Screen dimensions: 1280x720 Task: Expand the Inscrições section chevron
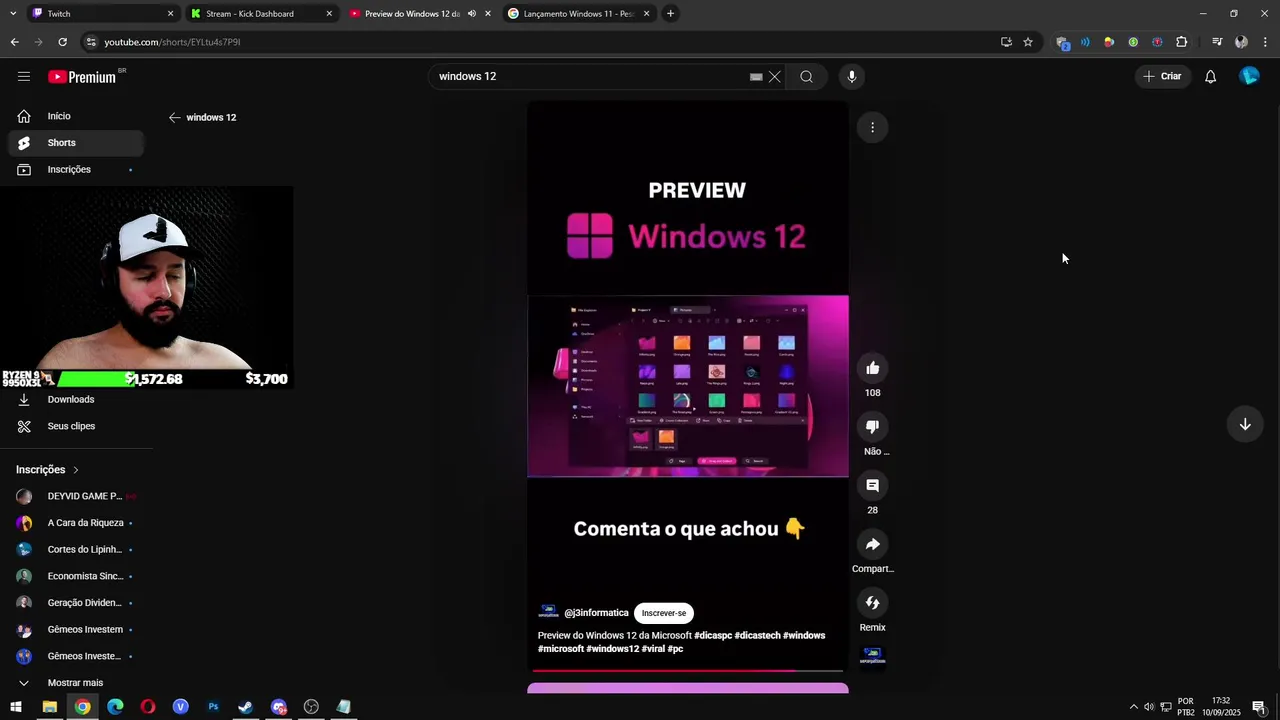click(x=76, y=470)
